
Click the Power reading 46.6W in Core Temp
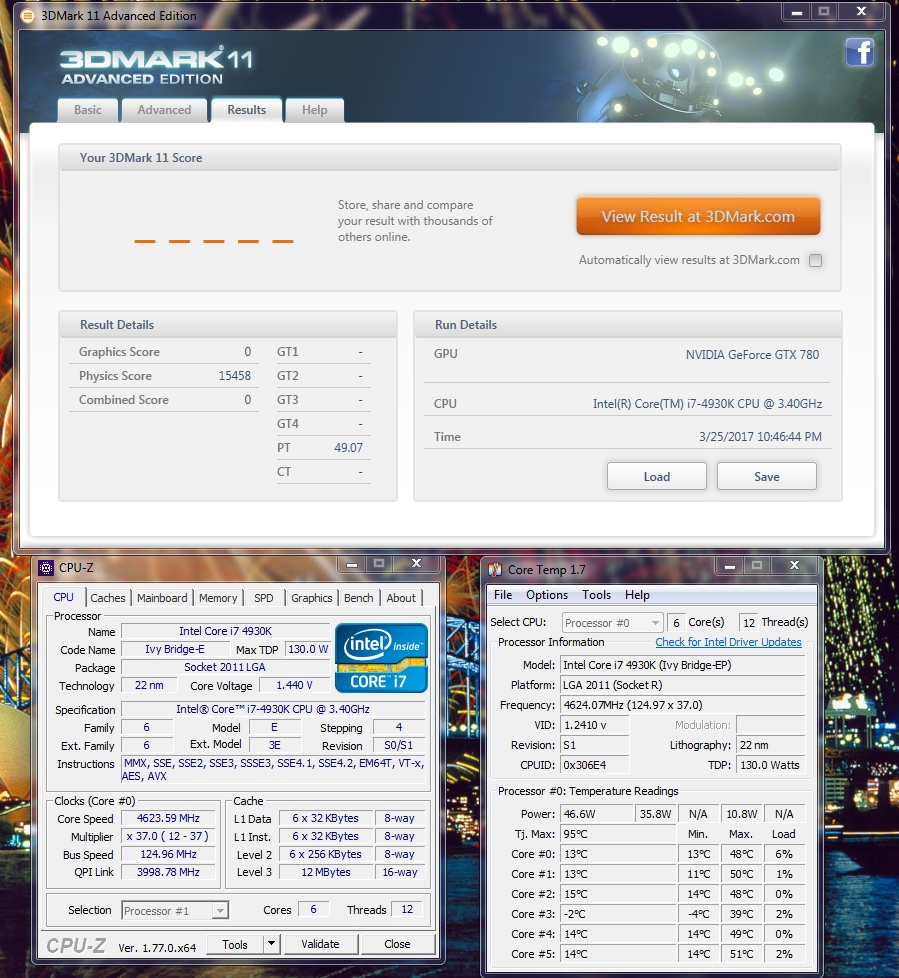click(596, 814)
